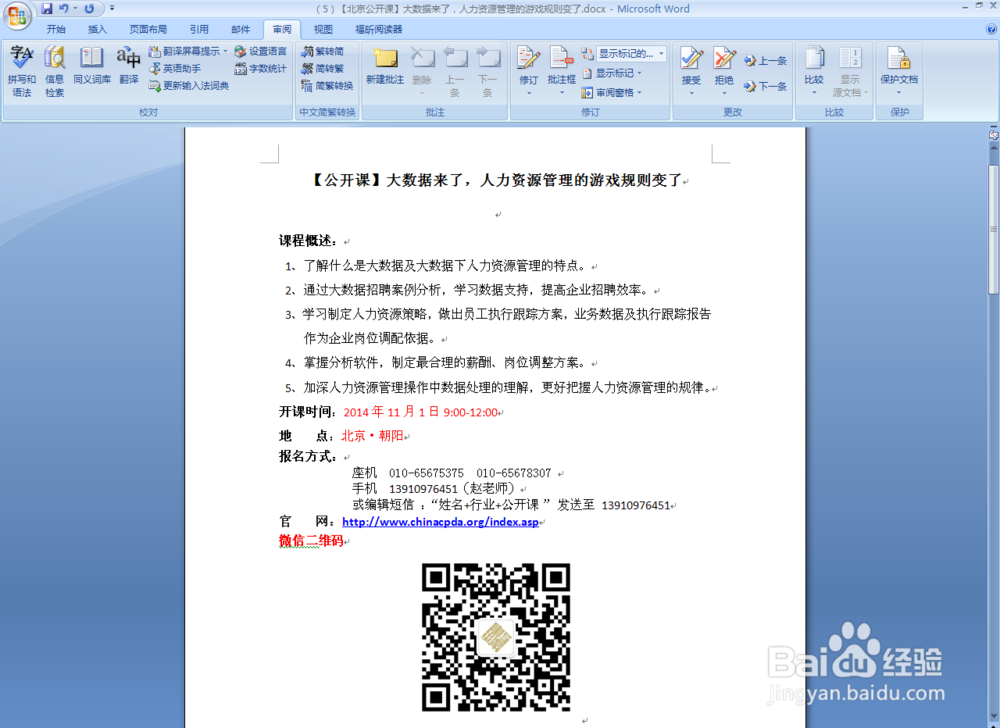1000x728 pixels.
Task: Click the 修订 track changes icon
Action: tap(528, 59)
